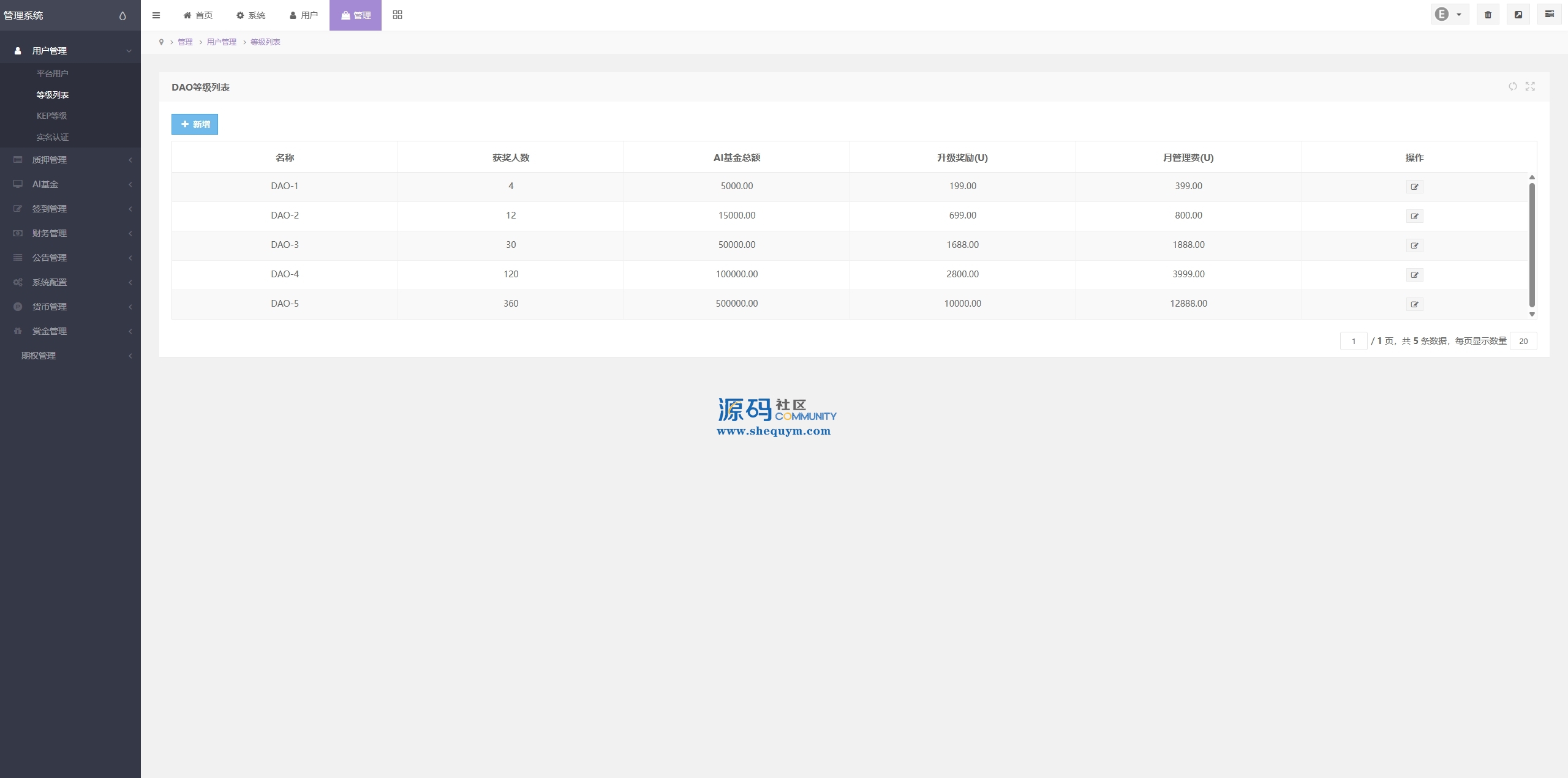Open user avatar dropdown at top right
Viewport: 1568px width, 778px height.
(1449, 15)
